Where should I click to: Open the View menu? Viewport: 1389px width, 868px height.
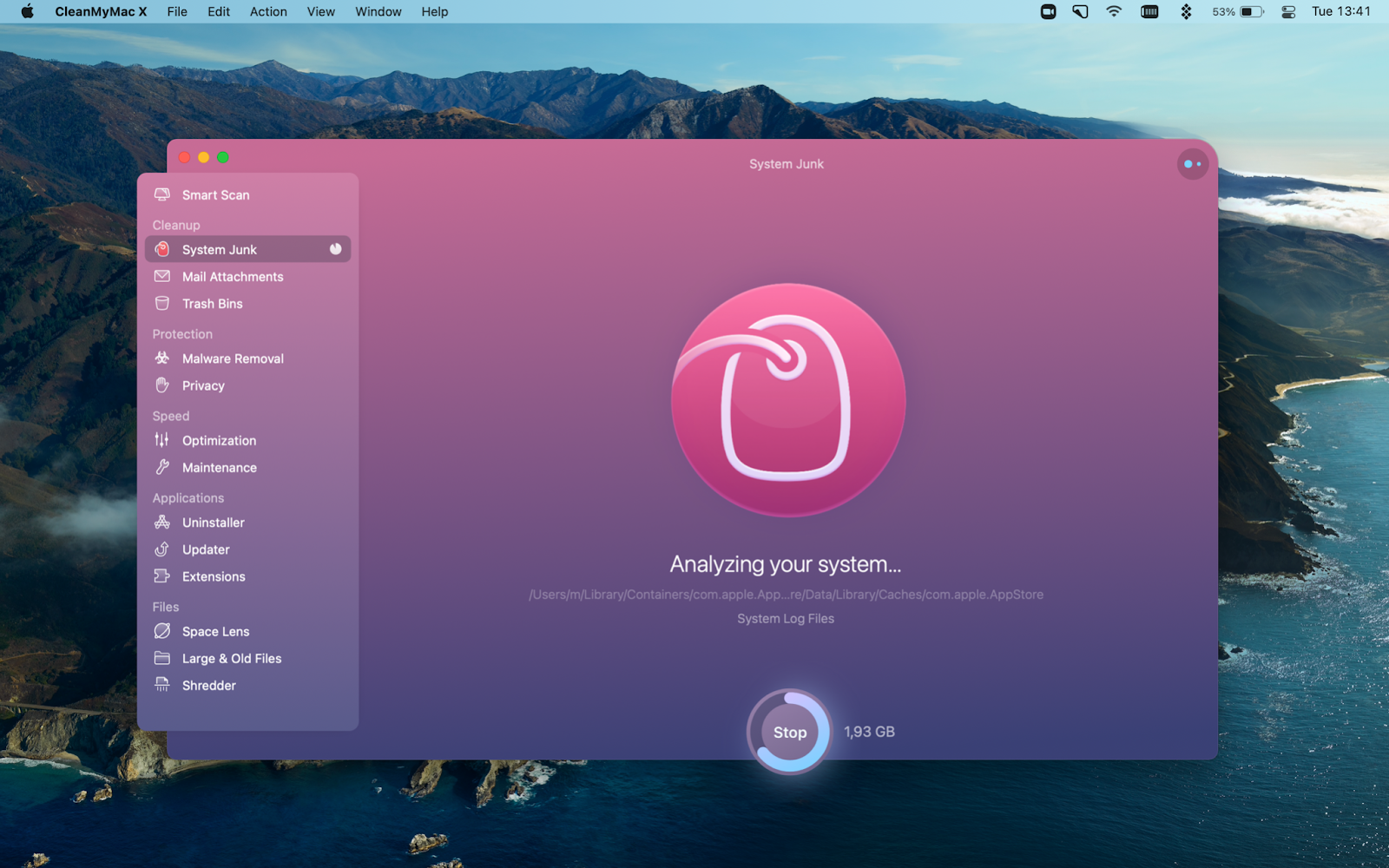[320, 11]
